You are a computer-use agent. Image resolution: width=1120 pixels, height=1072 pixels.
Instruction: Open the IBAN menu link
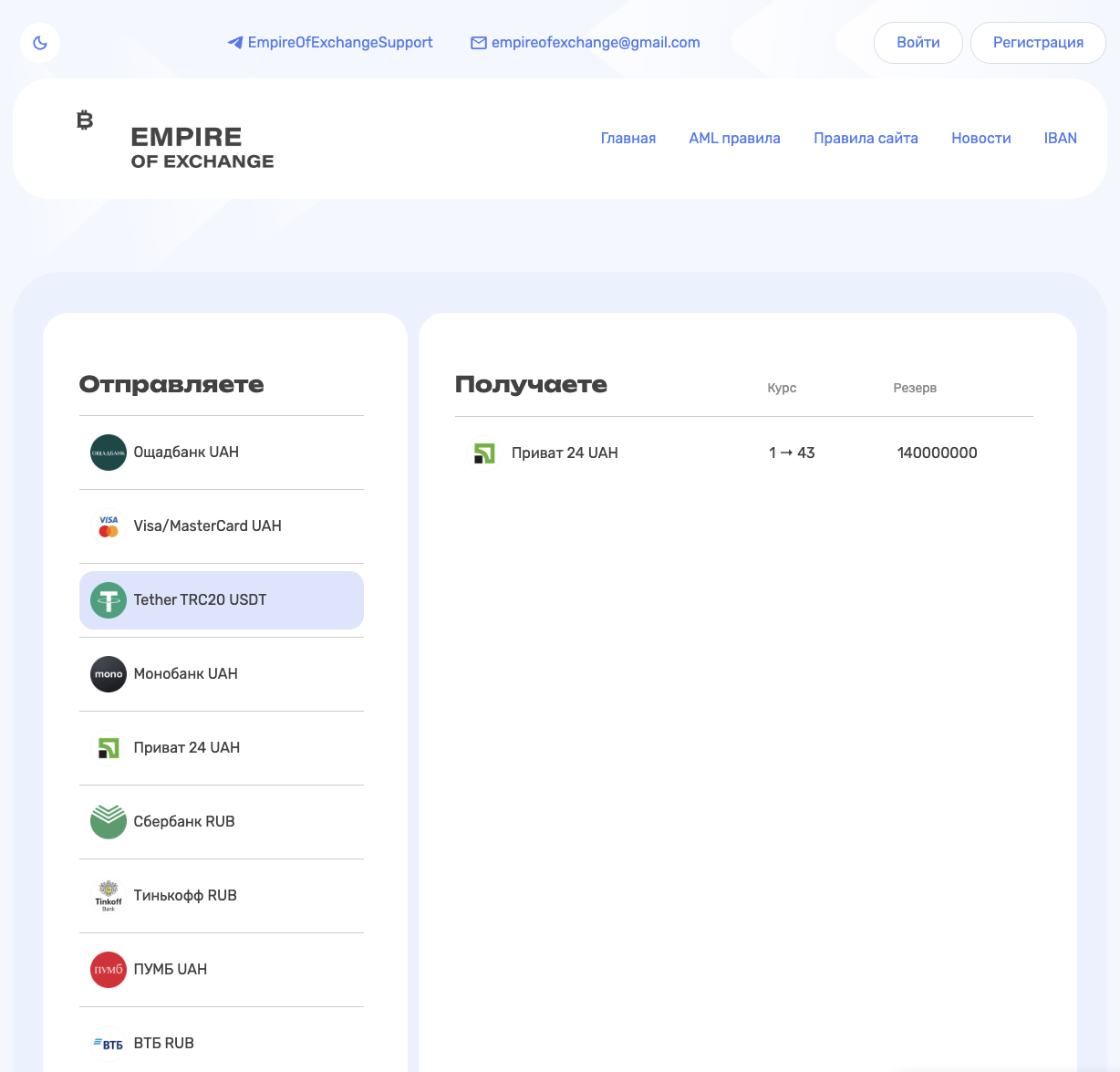(x=1060, y=139)
